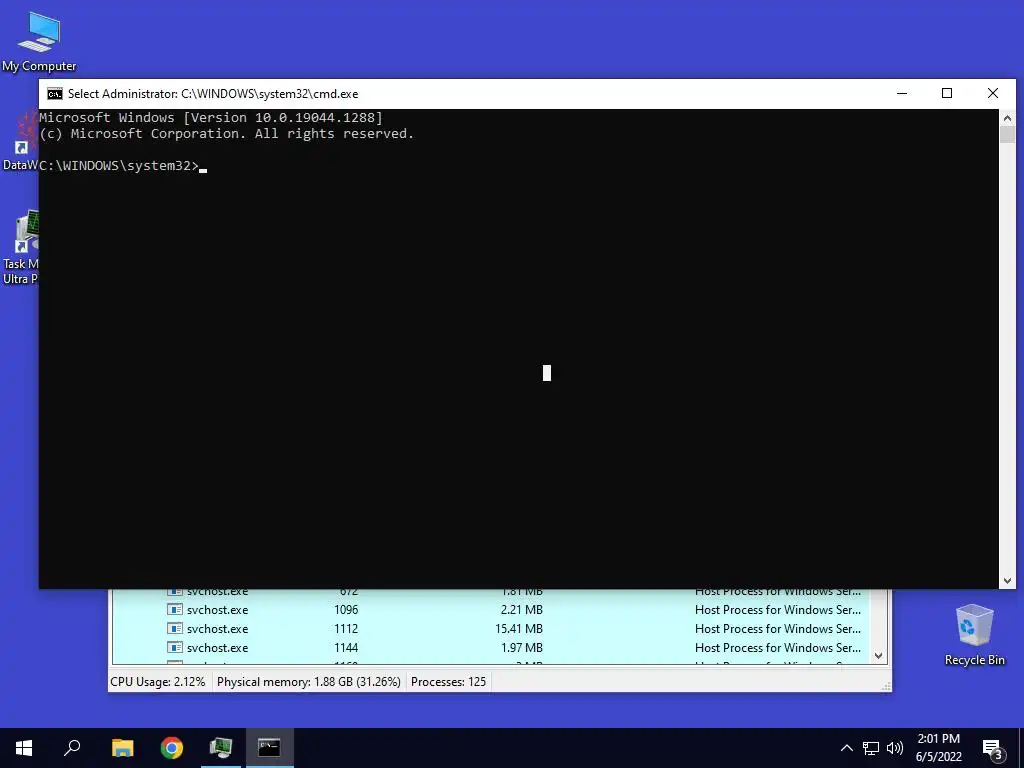The width and height of the screenshot is (1024, 768).
Task: Click the Microsoft Corporation copyright line
Action: coord(227,134)
